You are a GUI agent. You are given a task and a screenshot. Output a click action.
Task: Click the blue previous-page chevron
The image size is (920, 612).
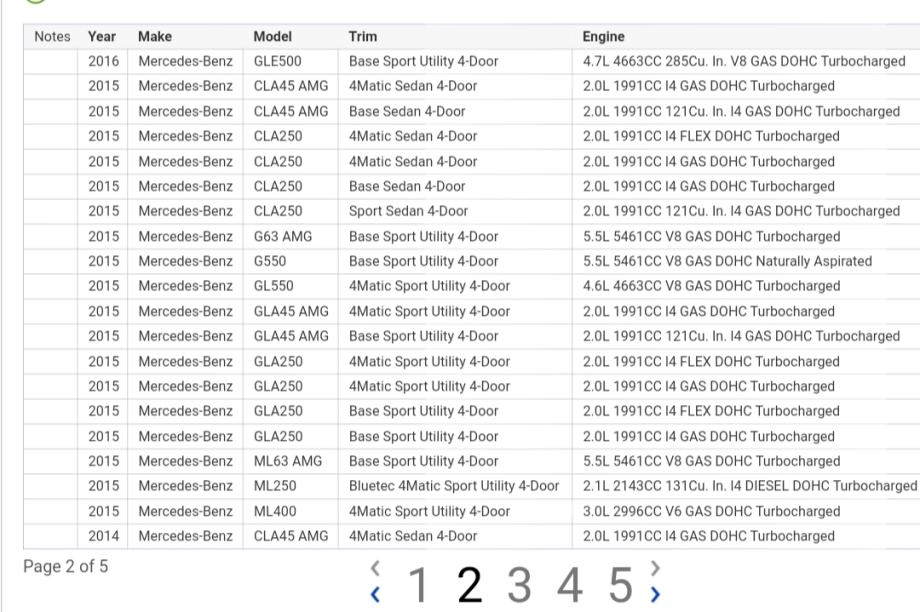point(376,594)
